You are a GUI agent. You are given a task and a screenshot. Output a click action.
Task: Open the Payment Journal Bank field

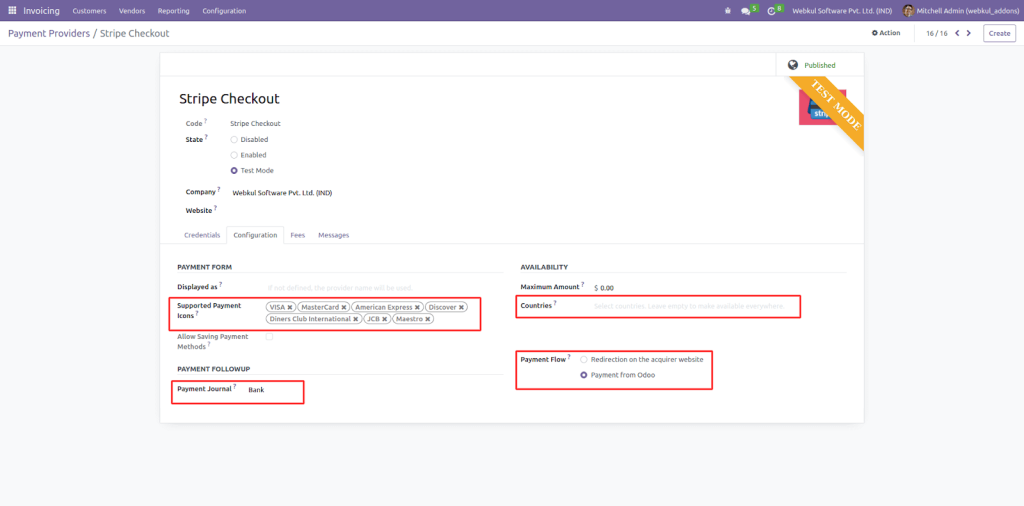click(273, 390)
